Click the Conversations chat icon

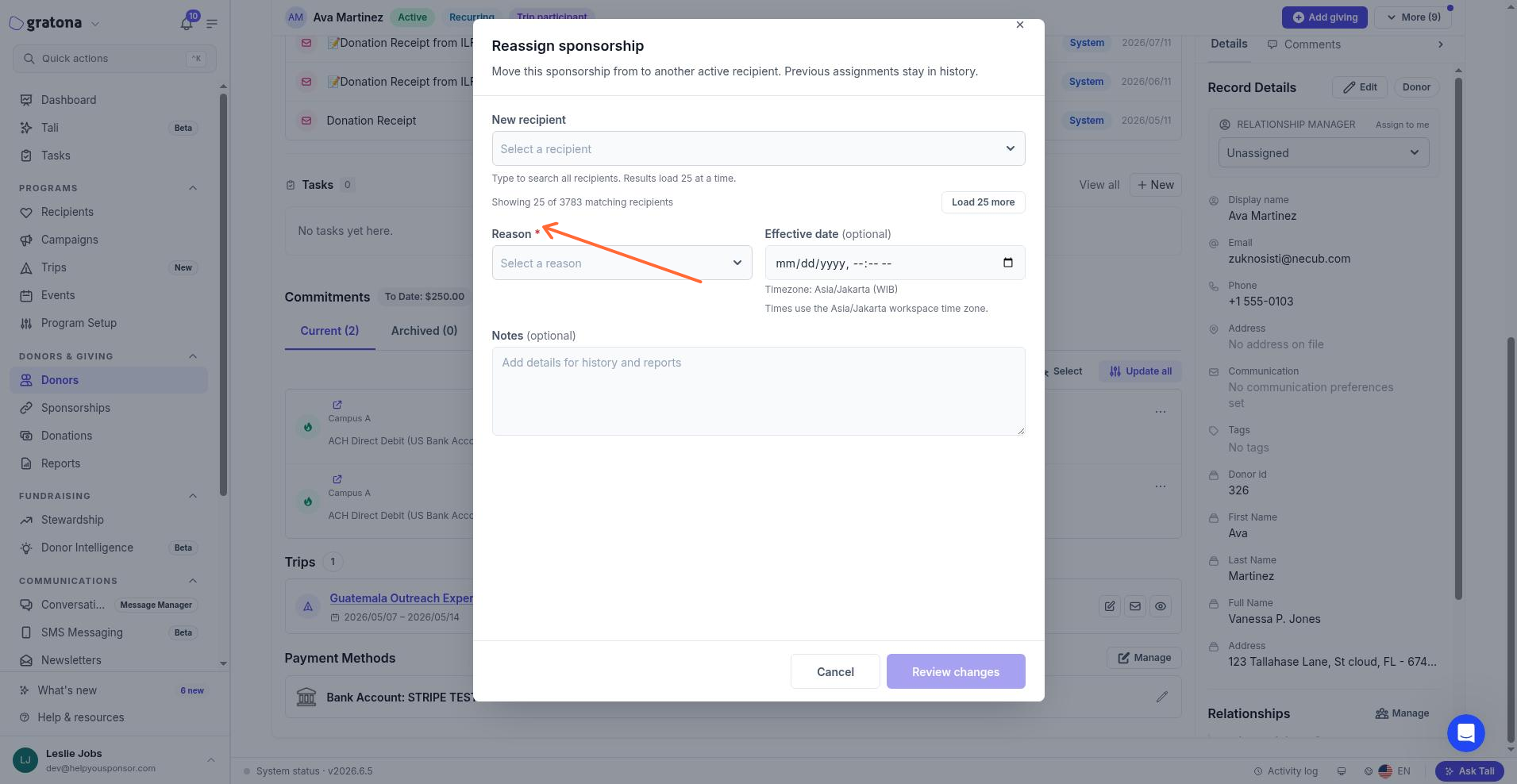click(x=26, y=605)
